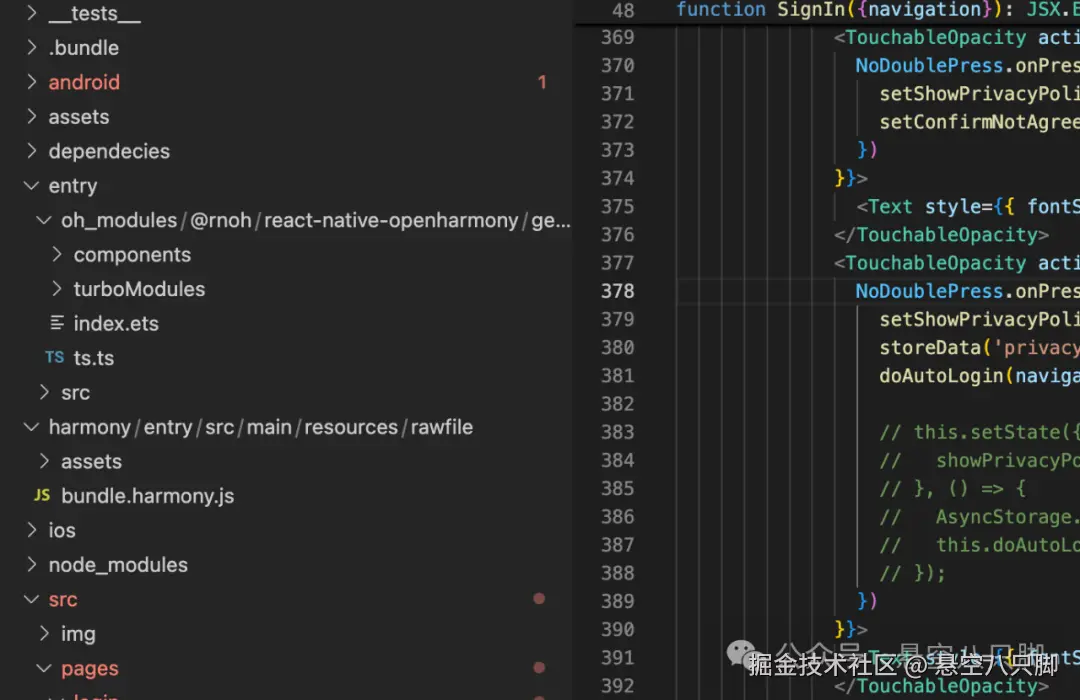Click the src folder modified dot indicator

539,599
